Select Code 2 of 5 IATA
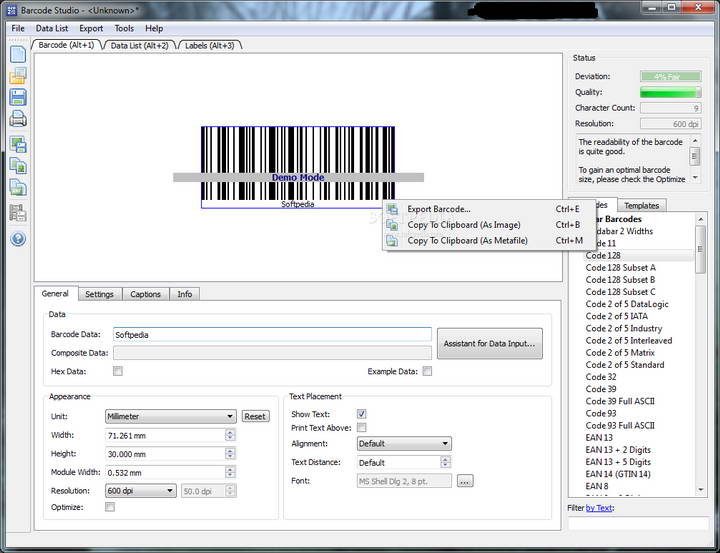Viewport: 720px width, 553px height. (617, 316)
